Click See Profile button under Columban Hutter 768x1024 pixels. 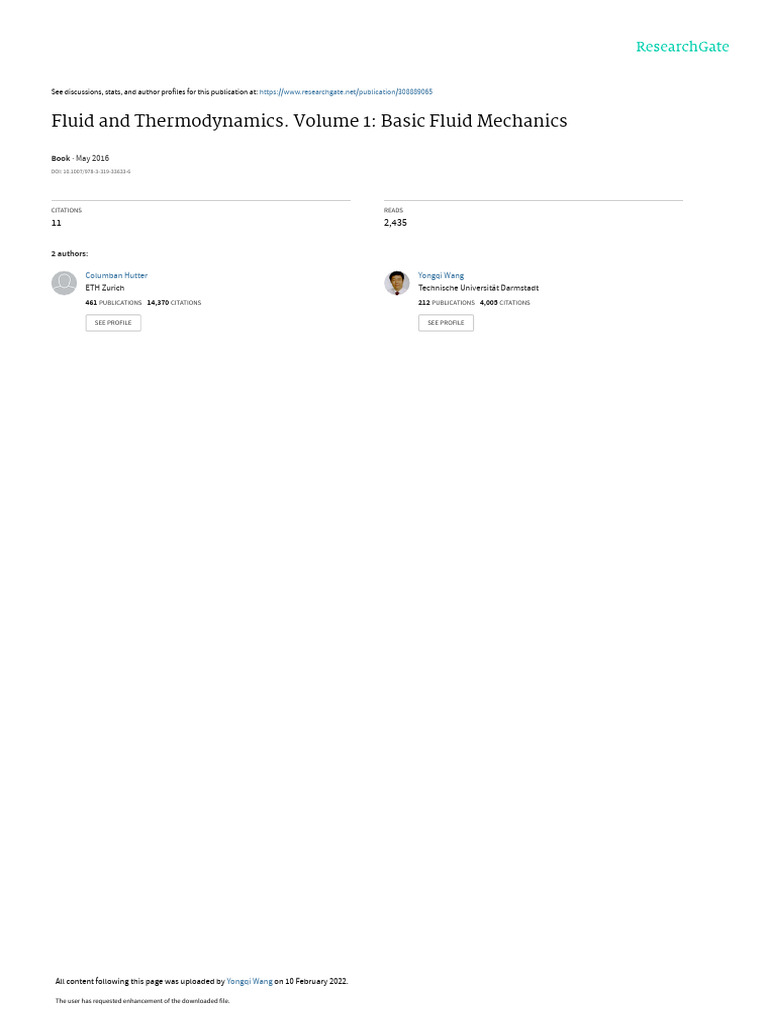pos(113,323)
